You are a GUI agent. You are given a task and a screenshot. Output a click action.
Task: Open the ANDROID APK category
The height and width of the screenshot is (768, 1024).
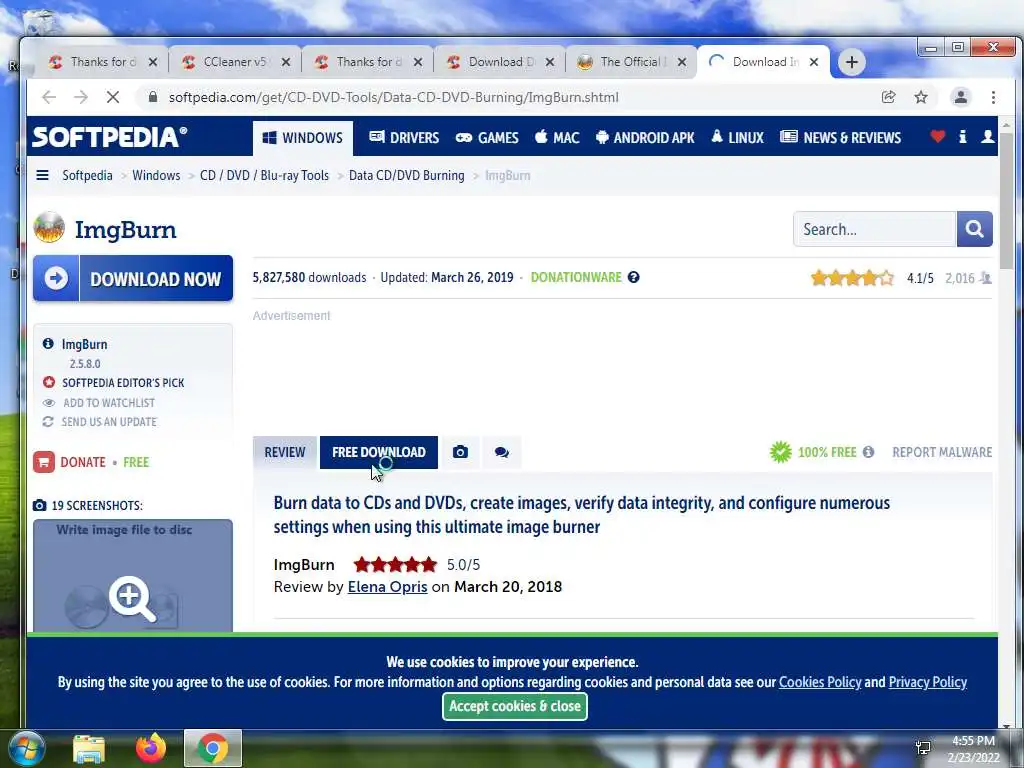[645, 138]
